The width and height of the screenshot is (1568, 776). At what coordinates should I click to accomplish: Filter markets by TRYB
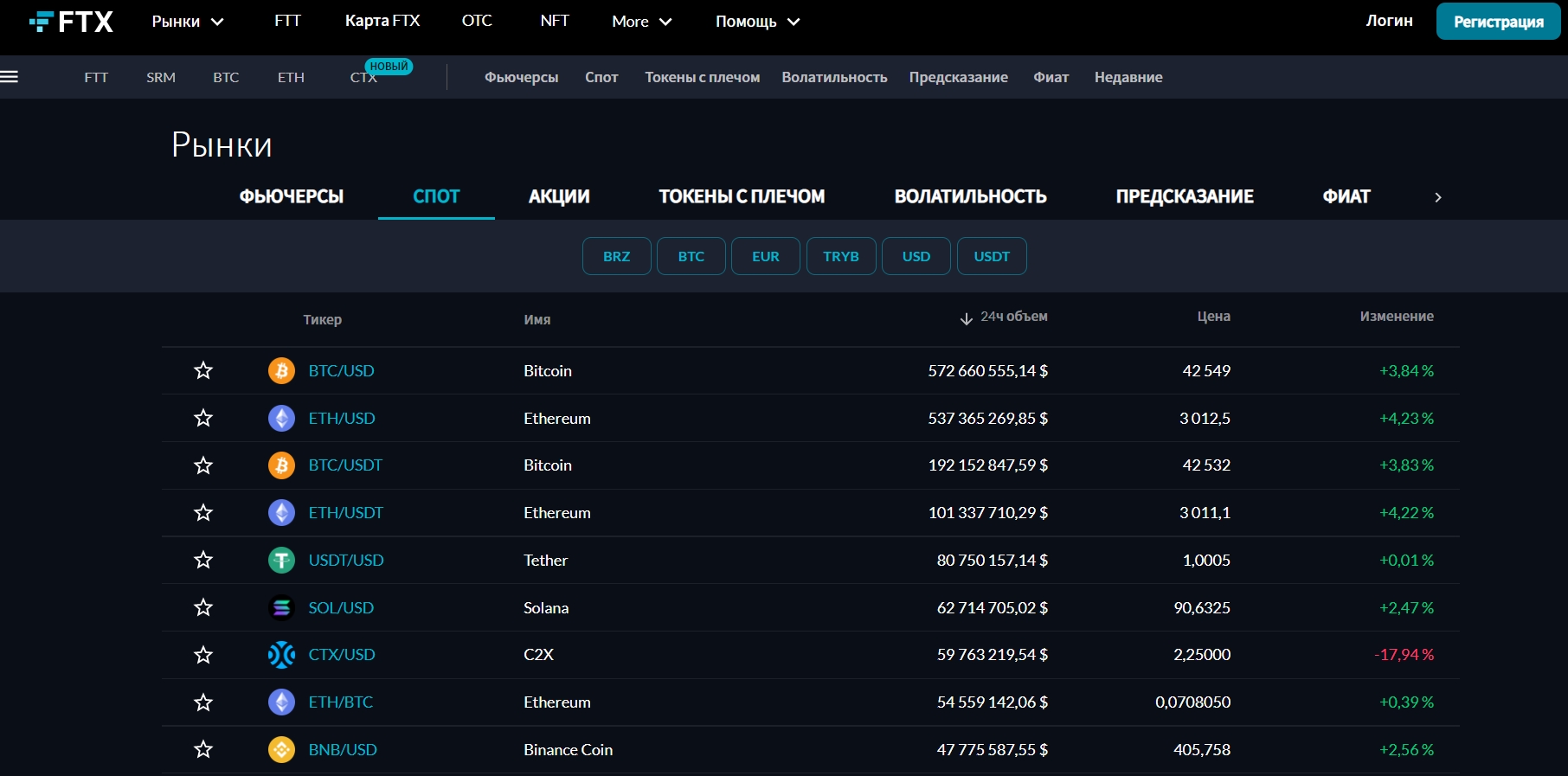[x=841, y=256]
